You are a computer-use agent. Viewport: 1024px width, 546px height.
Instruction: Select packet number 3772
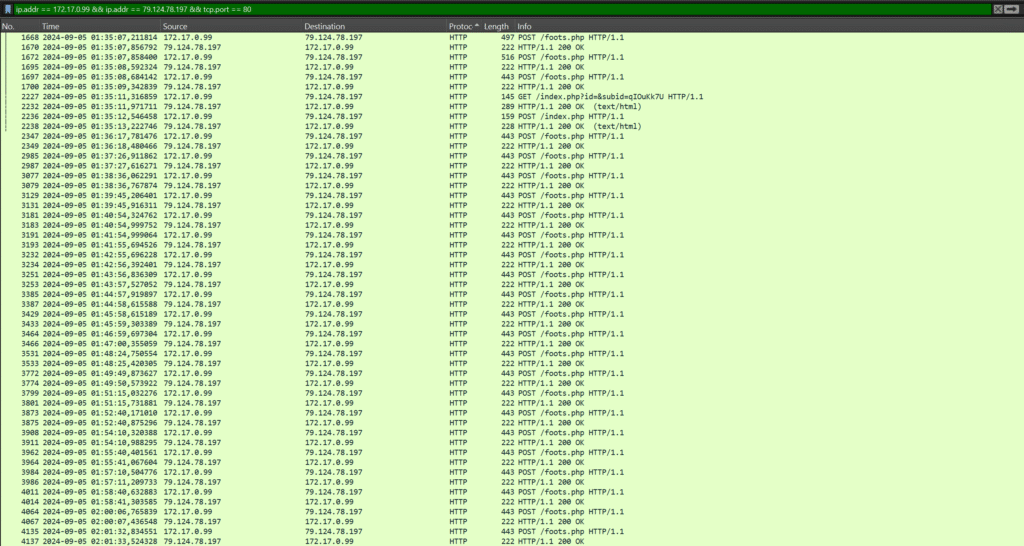[512, 374]
